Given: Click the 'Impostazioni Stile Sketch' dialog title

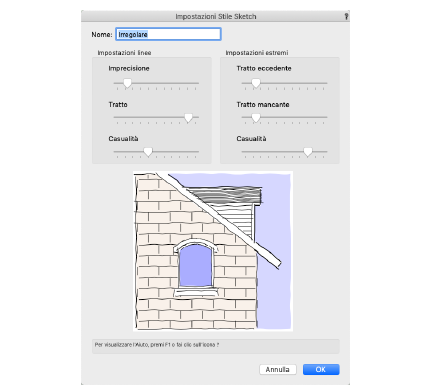Looking at the screenshot, I should pos(216,16).
